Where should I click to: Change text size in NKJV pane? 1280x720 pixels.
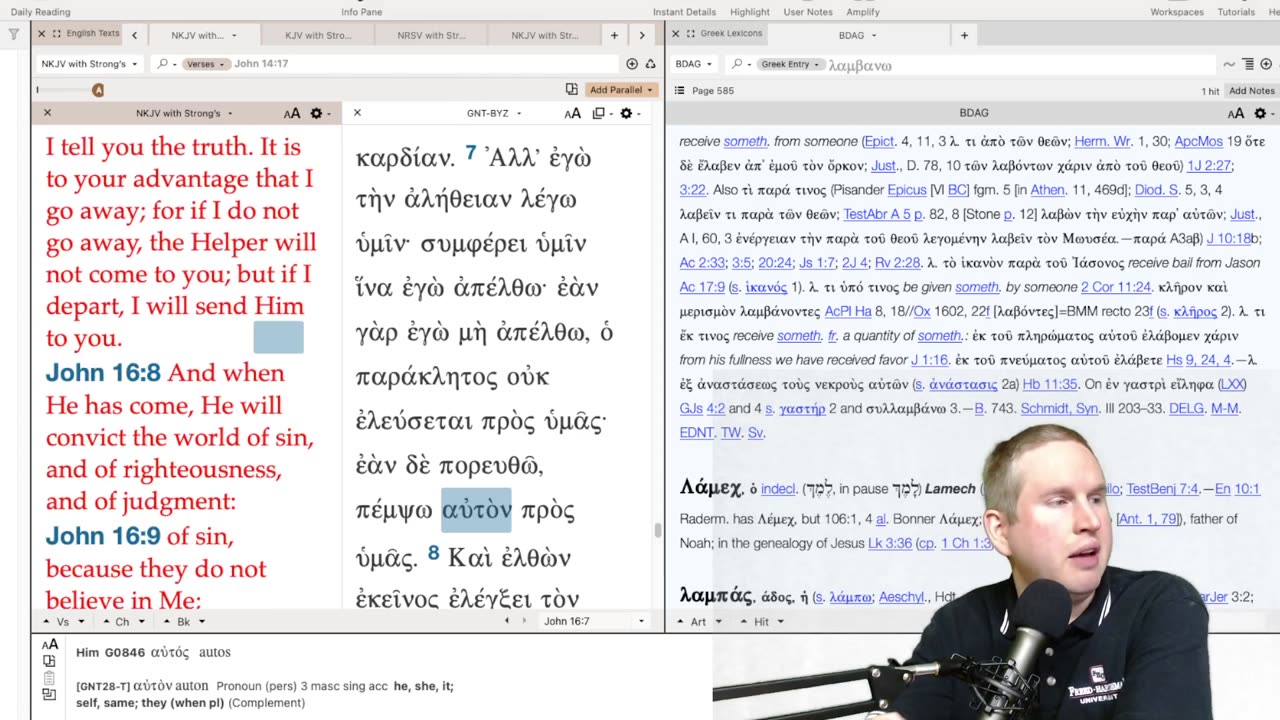pos(292,113)
